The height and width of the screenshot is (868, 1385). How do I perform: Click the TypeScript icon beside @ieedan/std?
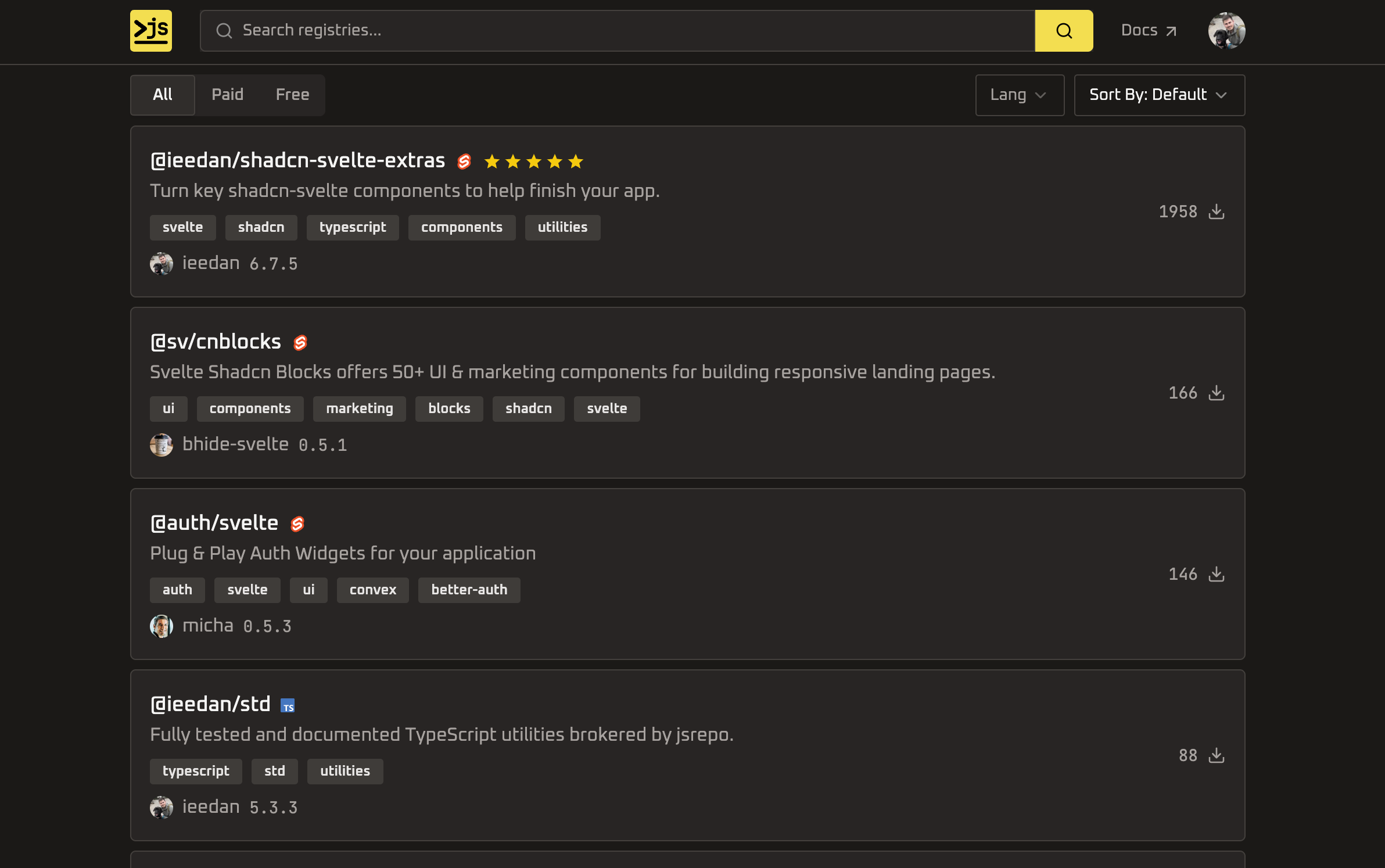point(288,705)
